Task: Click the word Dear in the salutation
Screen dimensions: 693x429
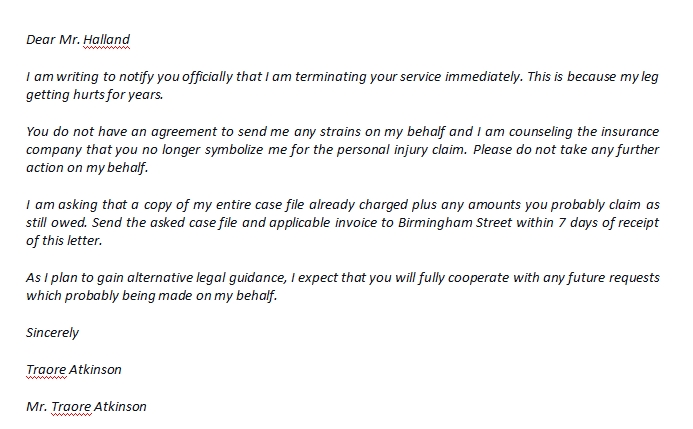Action: (41, 40)
